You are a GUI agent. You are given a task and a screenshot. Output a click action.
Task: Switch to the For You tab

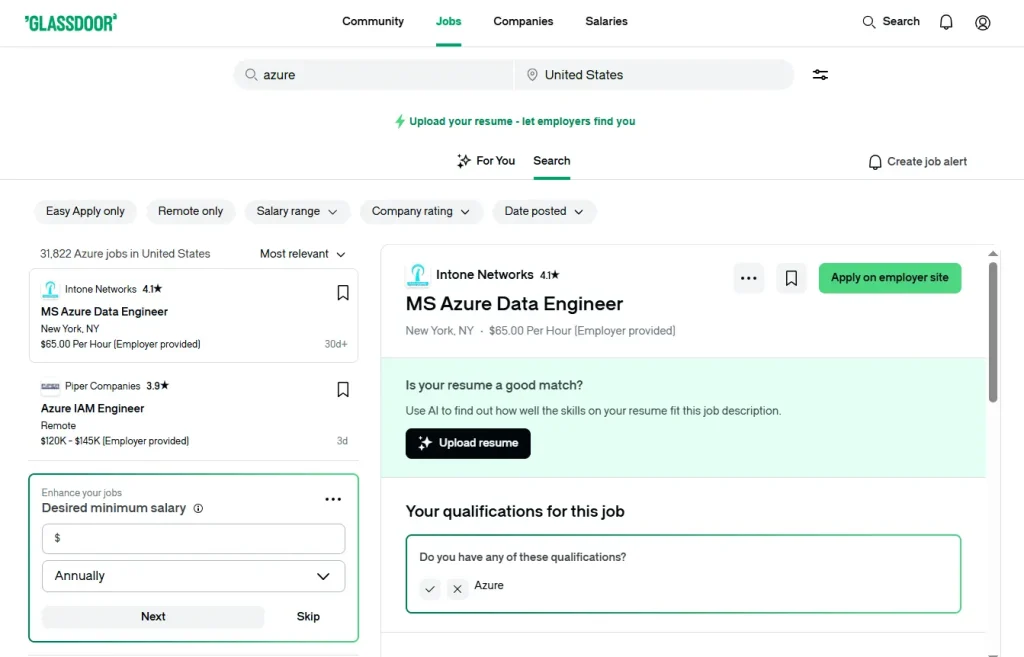coord(486,161)
